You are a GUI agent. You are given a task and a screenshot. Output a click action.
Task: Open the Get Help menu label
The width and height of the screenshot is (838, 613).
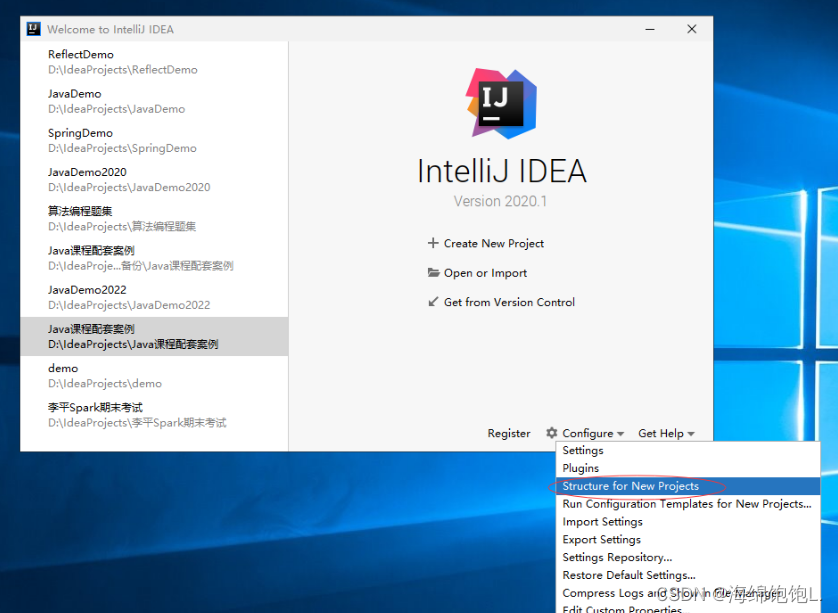[x=661, y=433]
